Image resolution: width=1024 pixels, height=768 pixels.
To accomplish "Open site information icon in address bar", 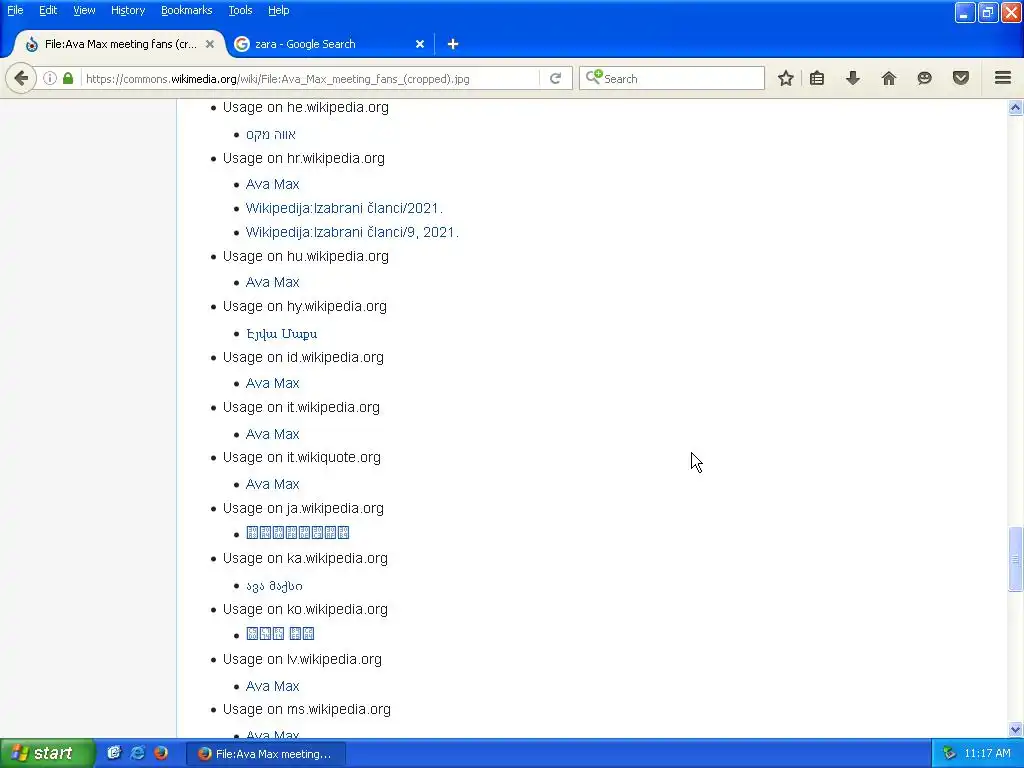I will coord(50,78).
